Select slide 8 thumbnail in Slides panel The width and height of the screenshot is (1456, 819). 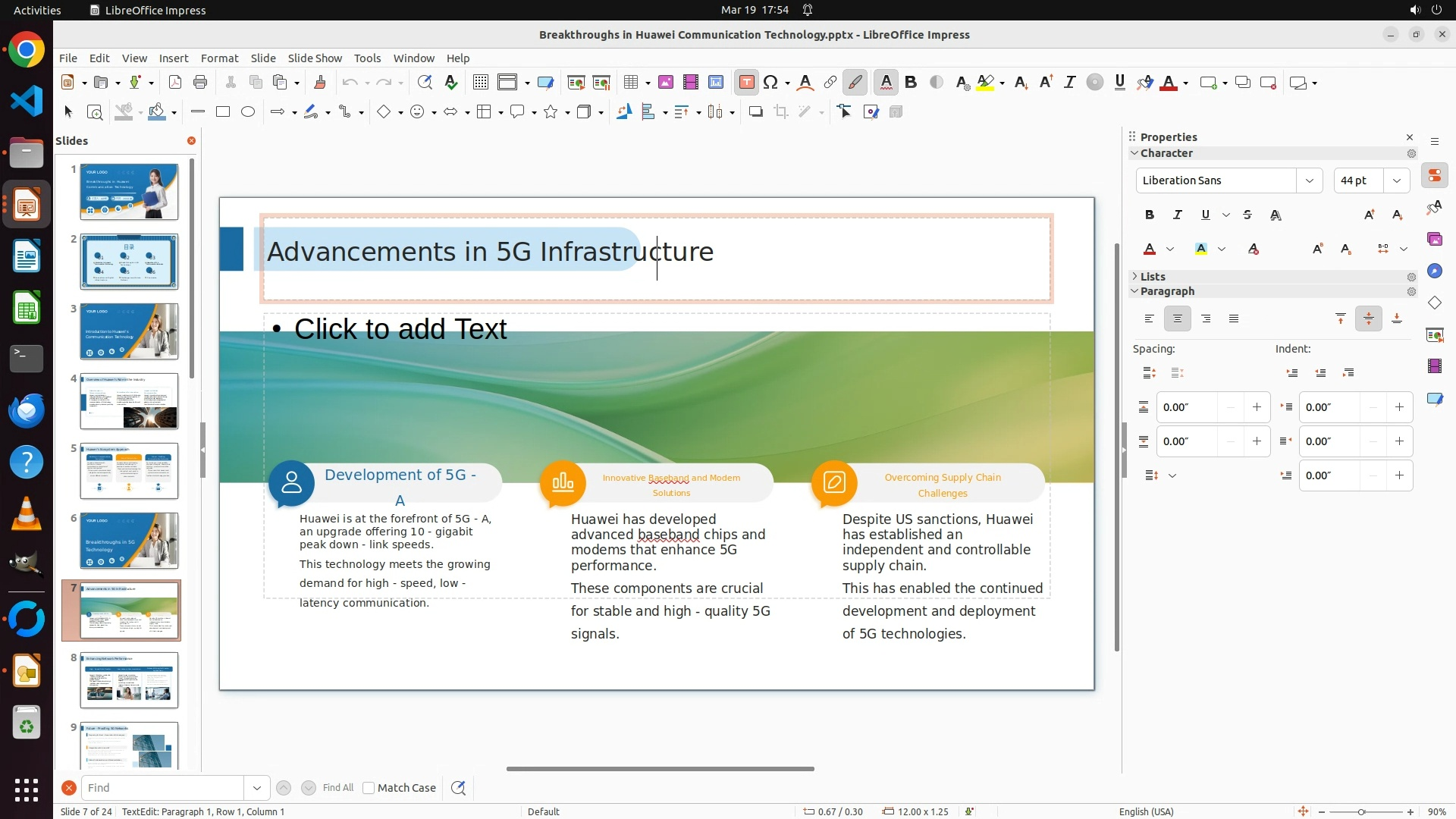click(x=129, y=680)
